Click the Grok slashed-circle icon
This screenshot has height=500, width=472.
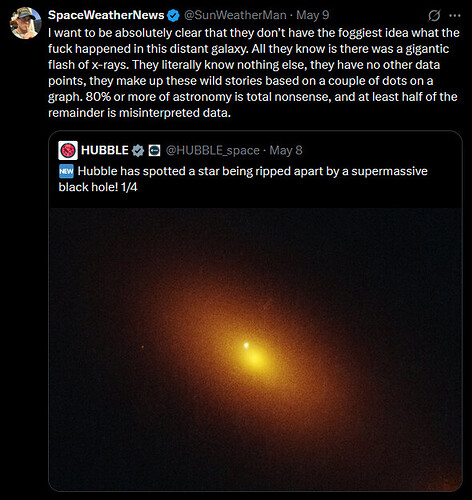pos(434,15)
